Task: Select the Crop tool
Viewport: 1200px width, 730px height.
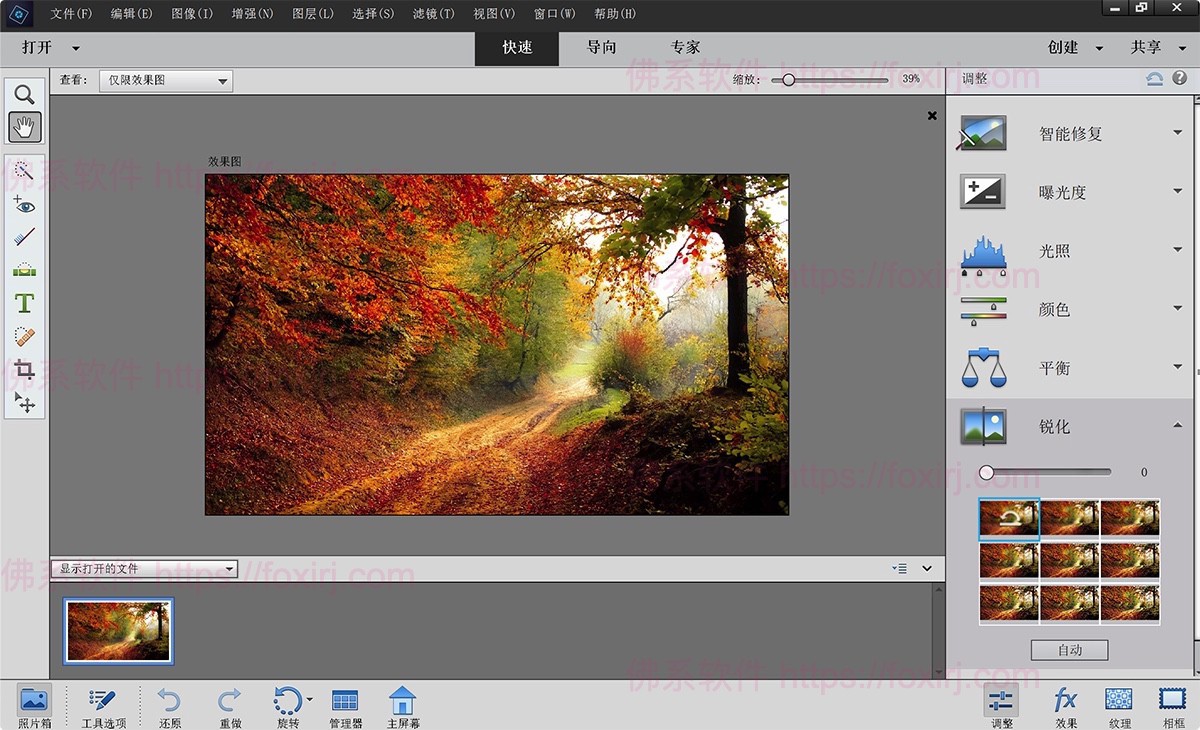Action: [x=24, y=369]
